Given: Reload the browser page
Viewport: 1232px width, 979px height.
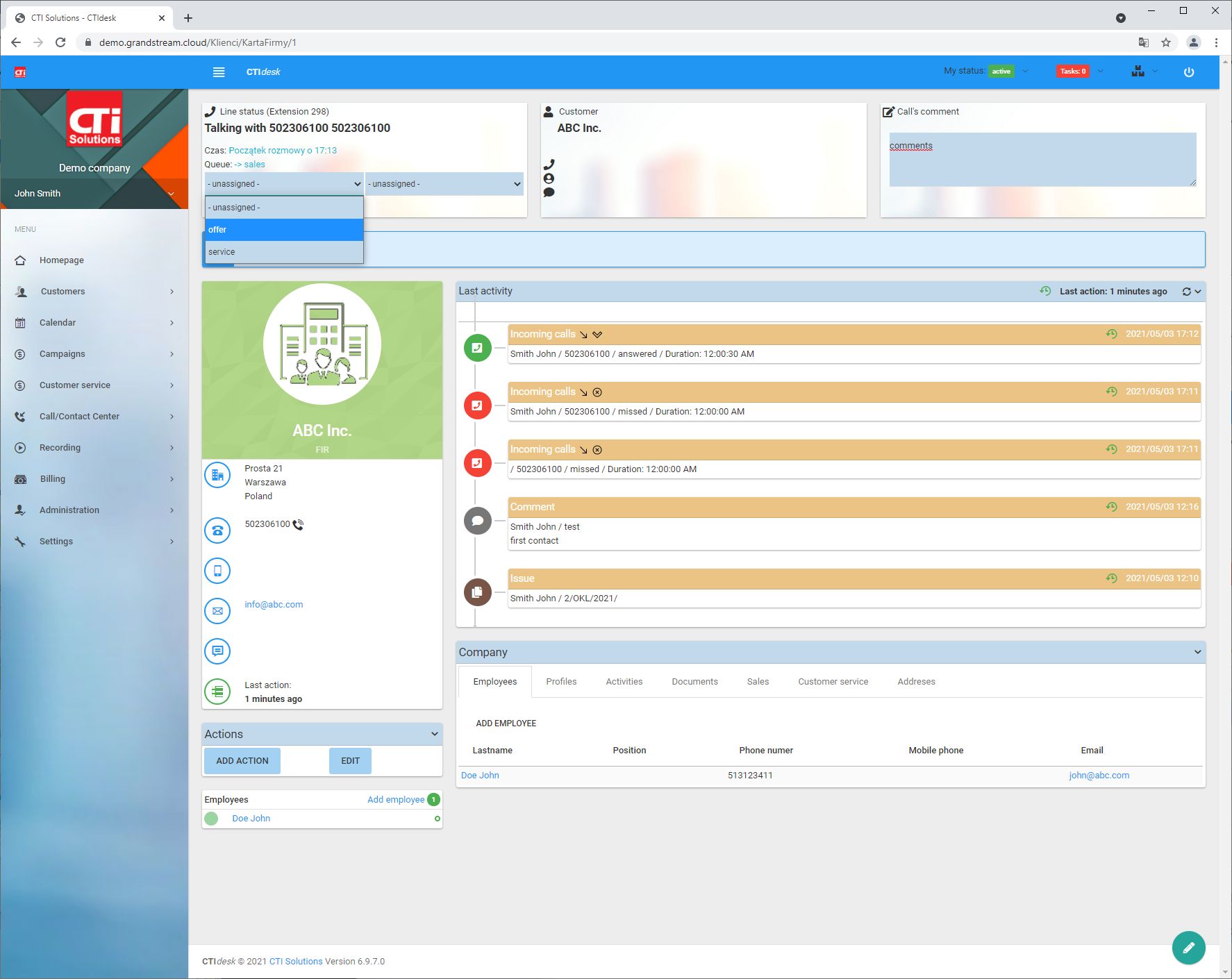Looking at the screenshot, I should click(x=60, y=42).
